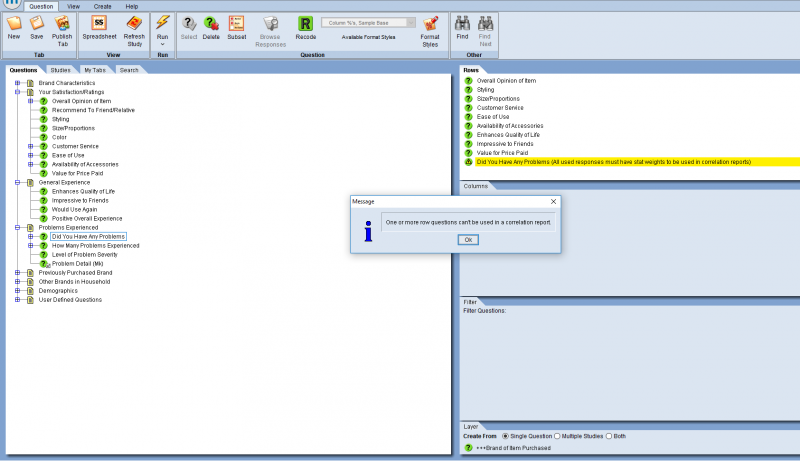The height and width of the screenshot is (461, 800).
Task: Collapse the Problems Experienced node
Action: 17,227
